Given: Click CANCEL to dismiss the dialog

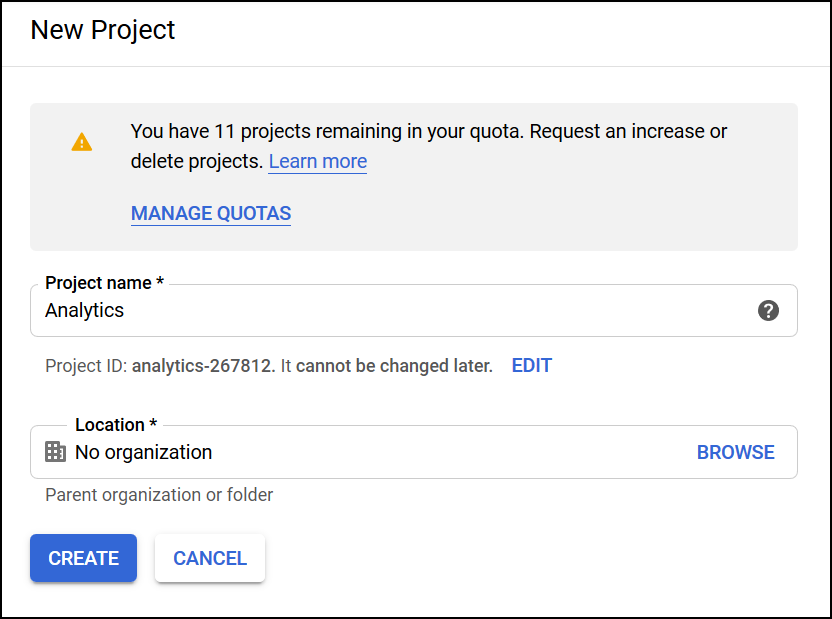Looking at the screenshot, I should point(209,558).
